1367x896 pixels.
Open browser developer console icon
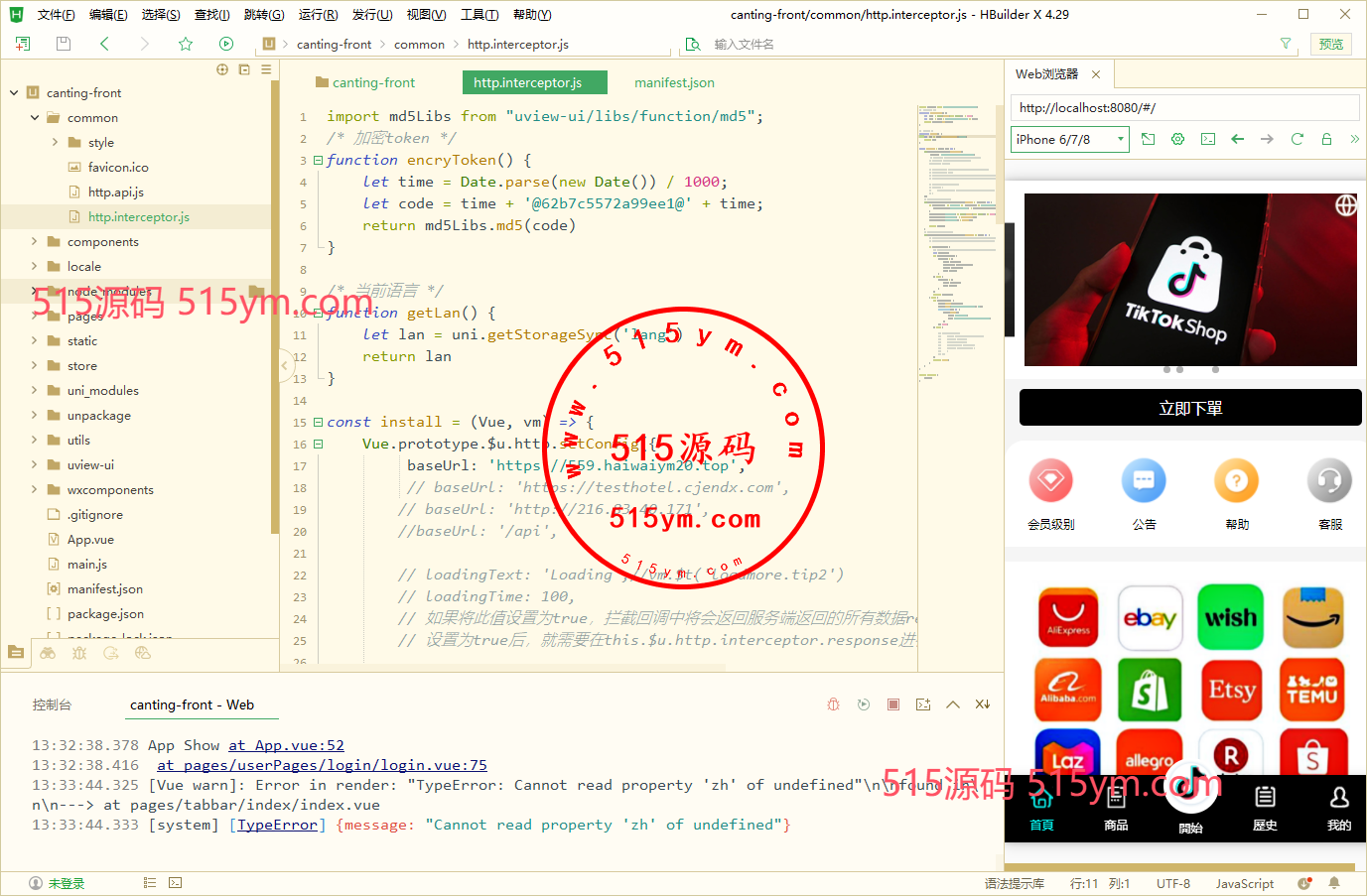coord(1207,139)
